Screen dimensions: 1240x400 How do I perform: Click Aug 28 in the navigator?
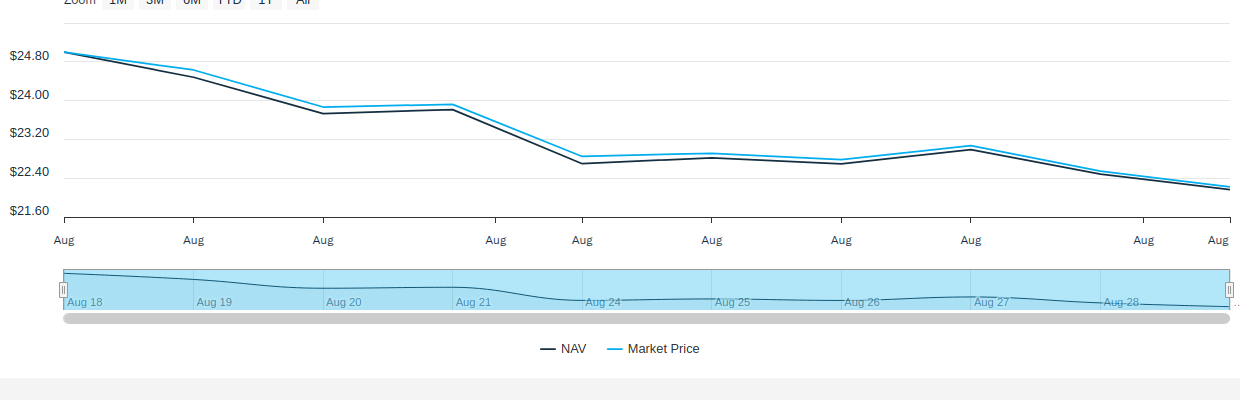[x=1121, y=302]
